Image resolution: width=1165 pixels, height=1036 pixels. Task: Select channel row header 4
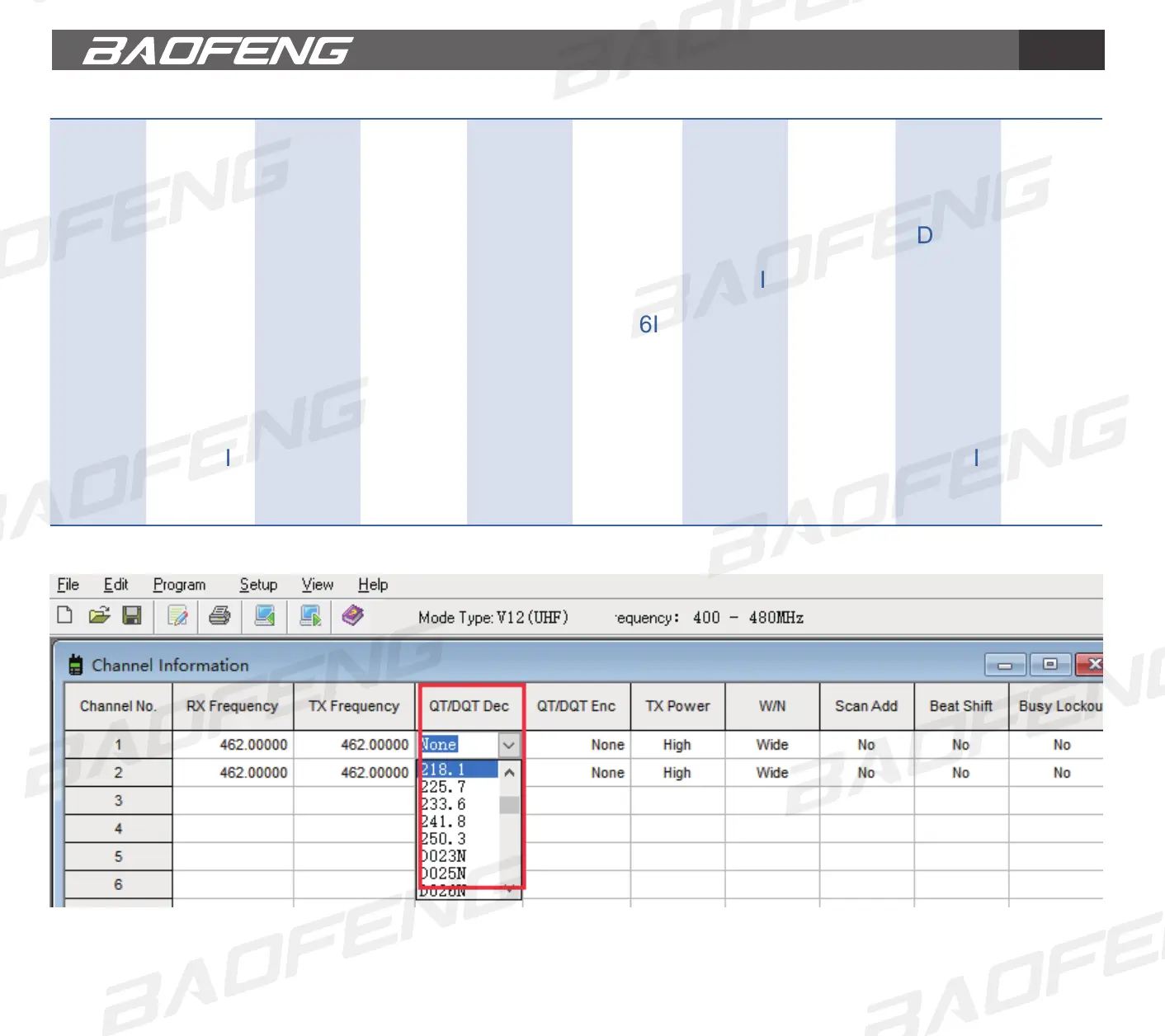click(118, 829)
